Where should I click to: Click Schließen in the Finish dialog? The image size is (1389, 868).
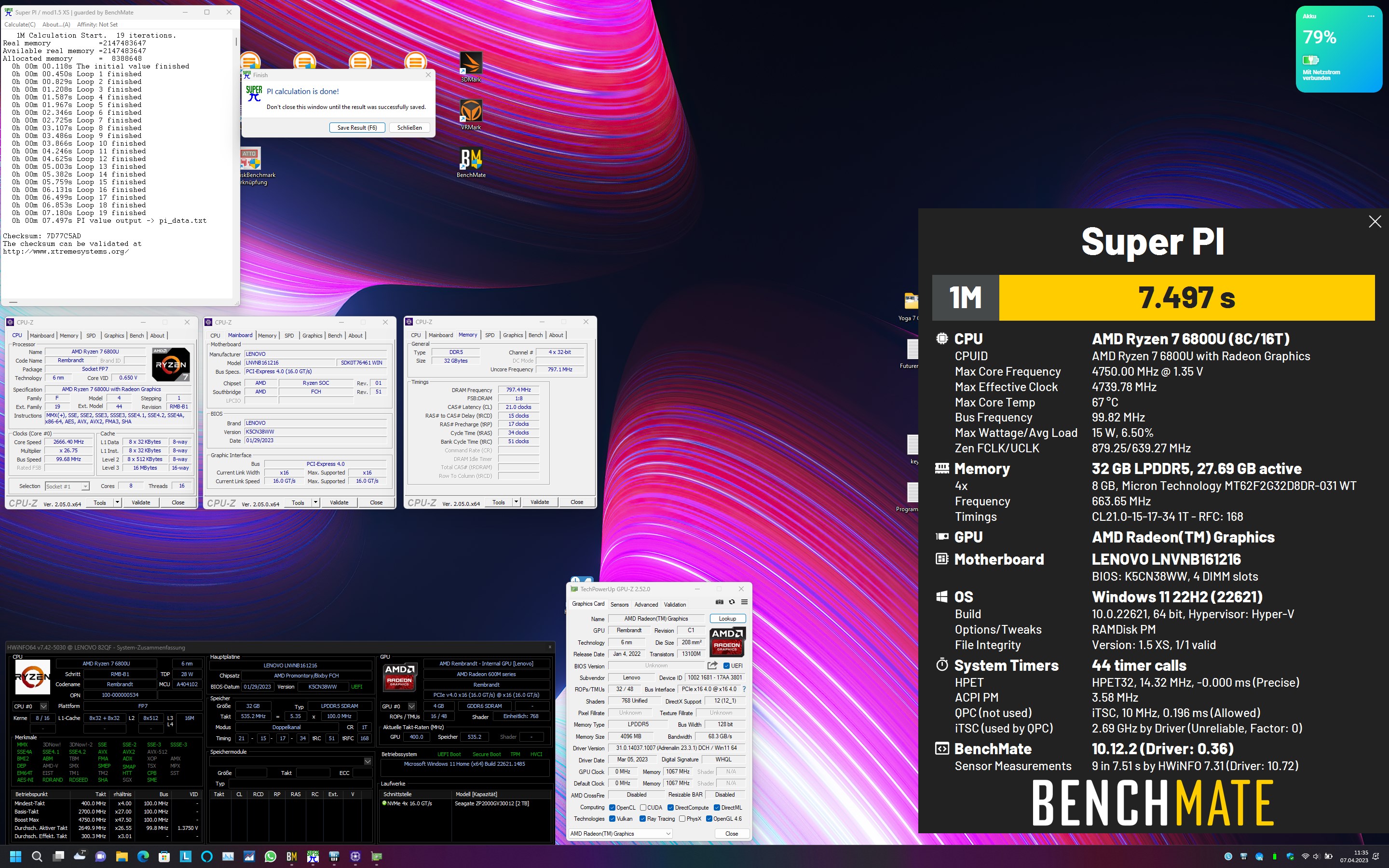pos(409,127)
